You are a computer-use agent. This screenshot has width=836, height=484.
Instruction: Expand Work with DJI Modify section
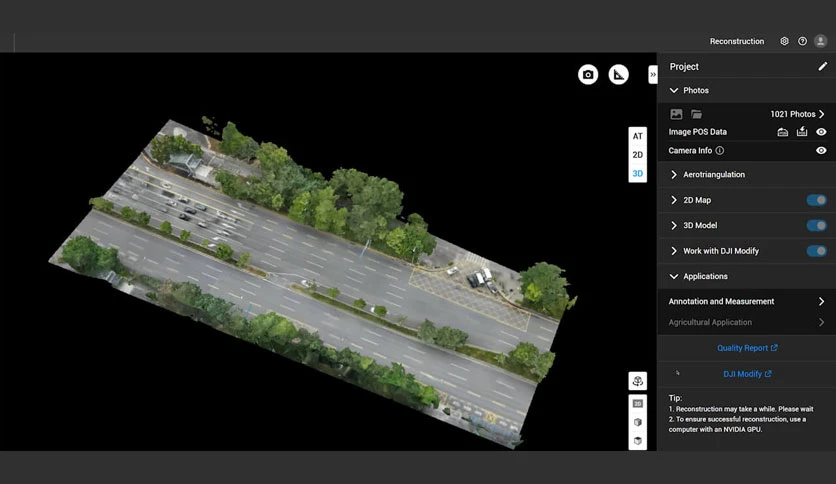click(674, 251)
